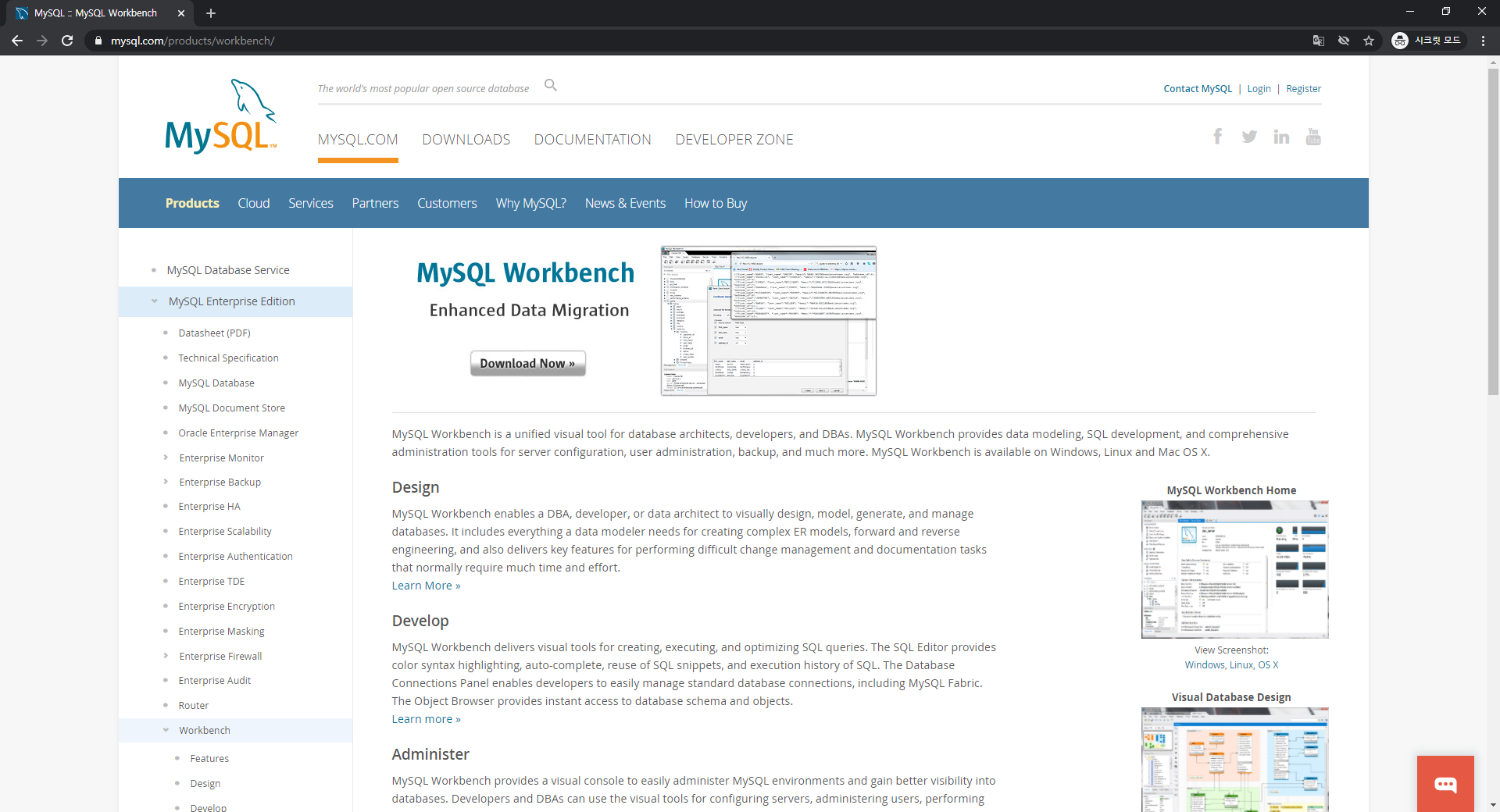Open new browser tab
Viewport: 1500px width, 812px height.
tap(211, 13)
